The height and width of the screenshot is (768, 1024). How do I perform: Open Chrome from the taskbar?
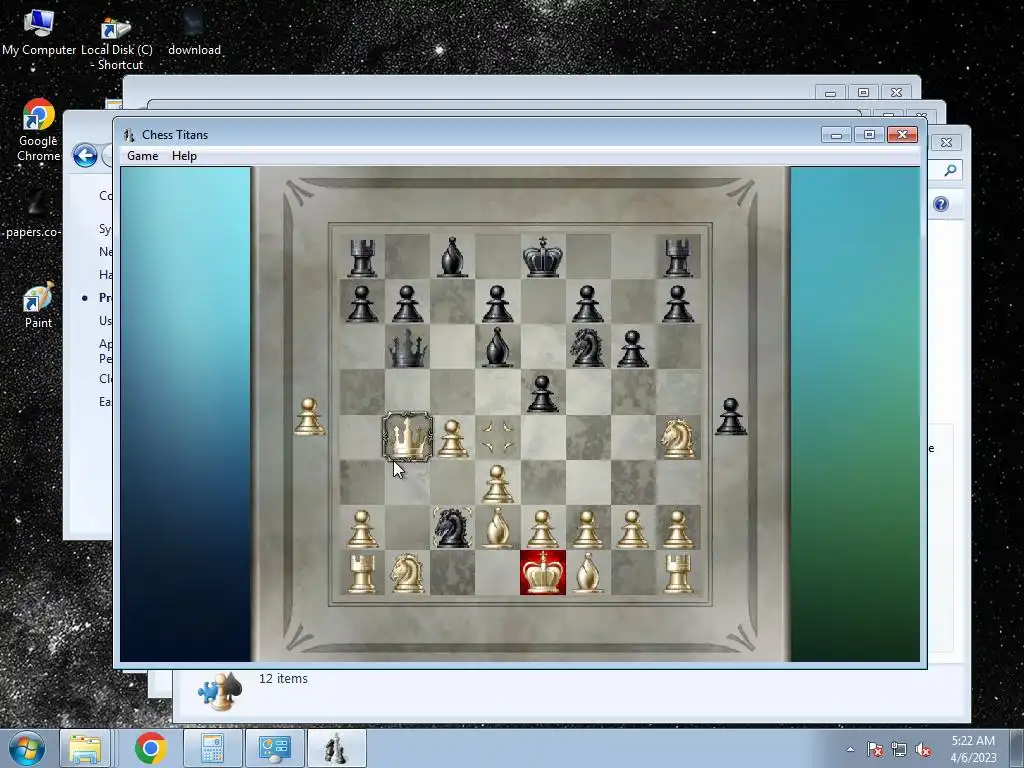(x=150, y=748)
